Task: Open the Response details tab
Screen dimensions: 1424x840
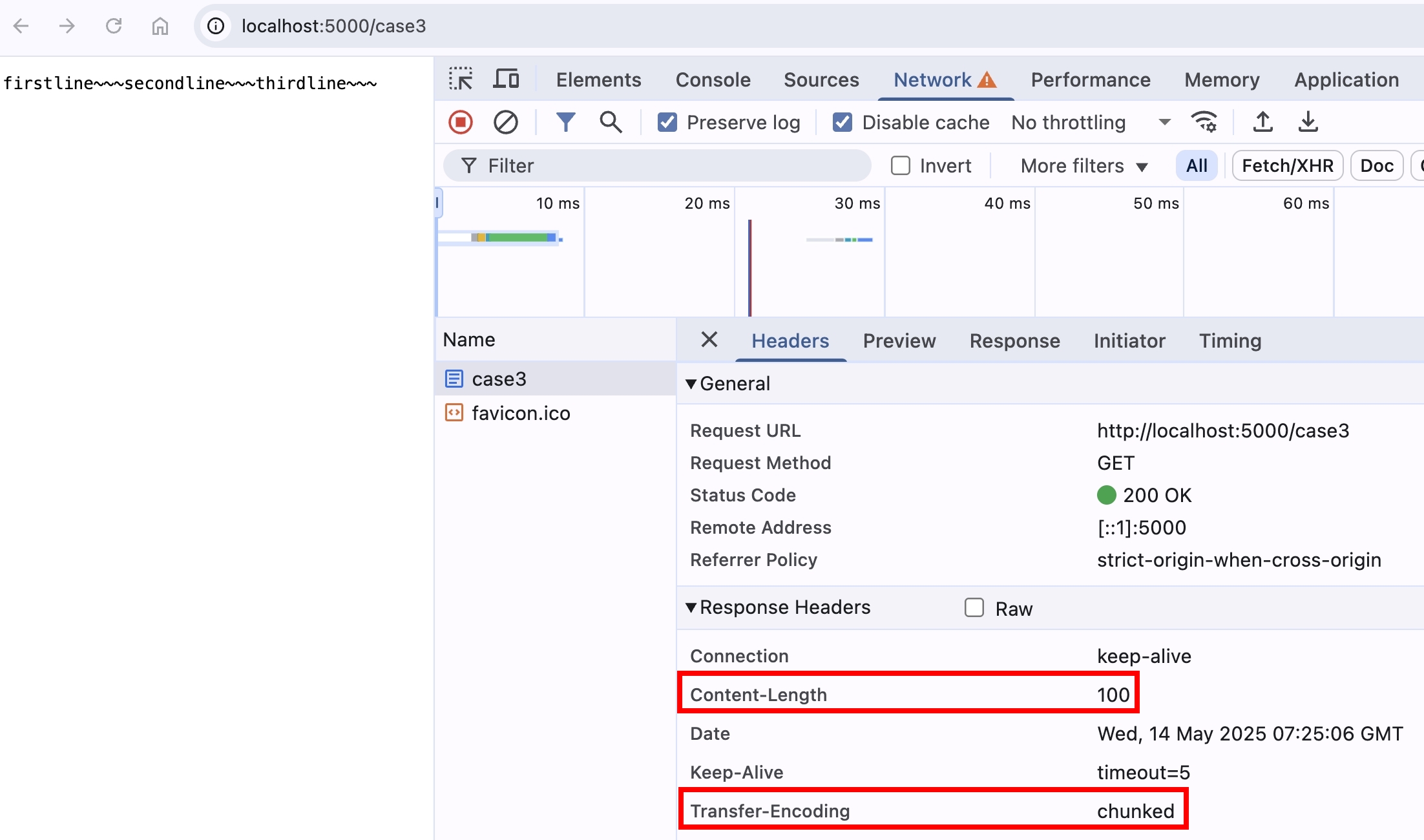Action: pos(1015,341)
